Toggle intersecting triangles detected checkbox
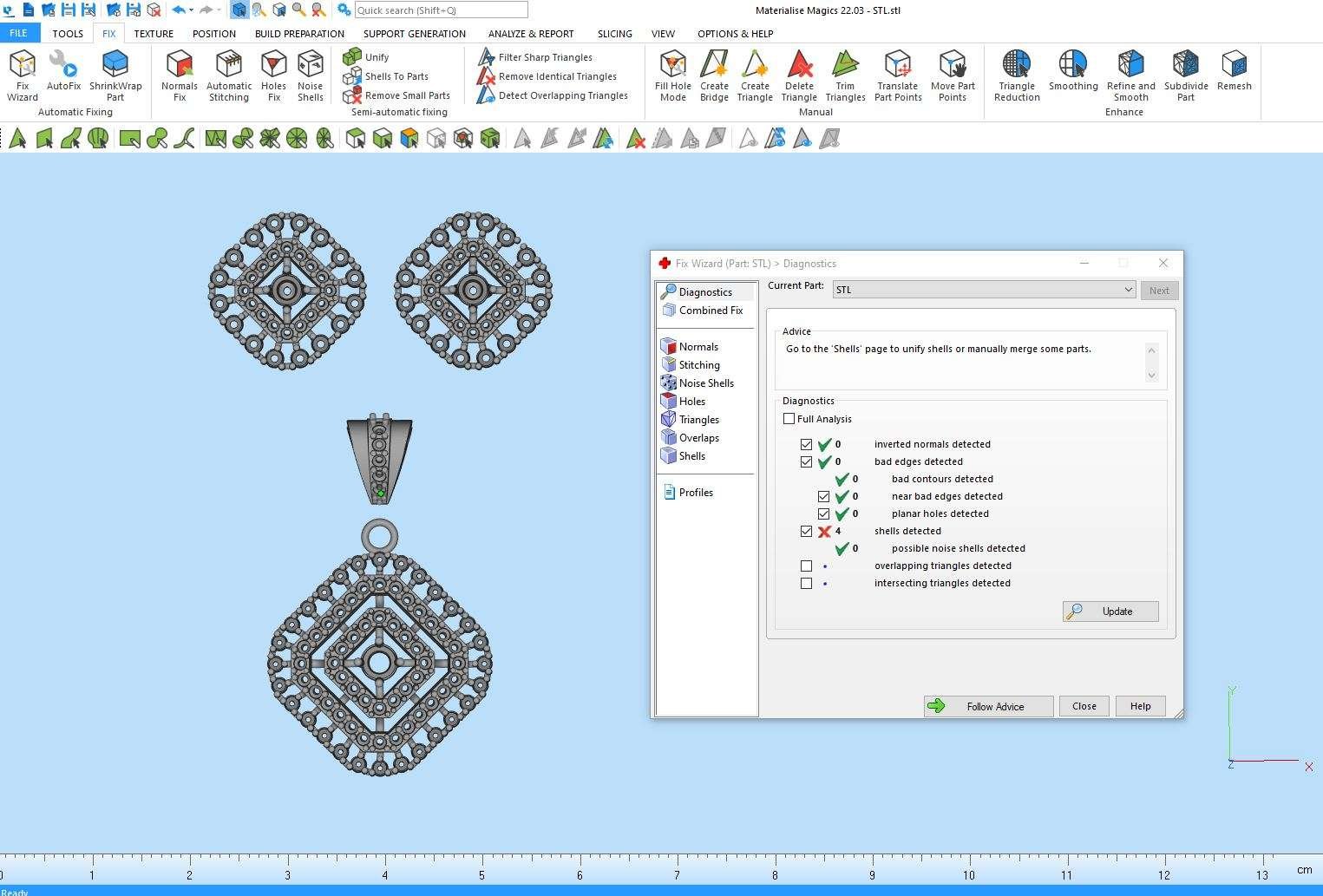This screenshot has width=1323, height=896. pos(806,583)
